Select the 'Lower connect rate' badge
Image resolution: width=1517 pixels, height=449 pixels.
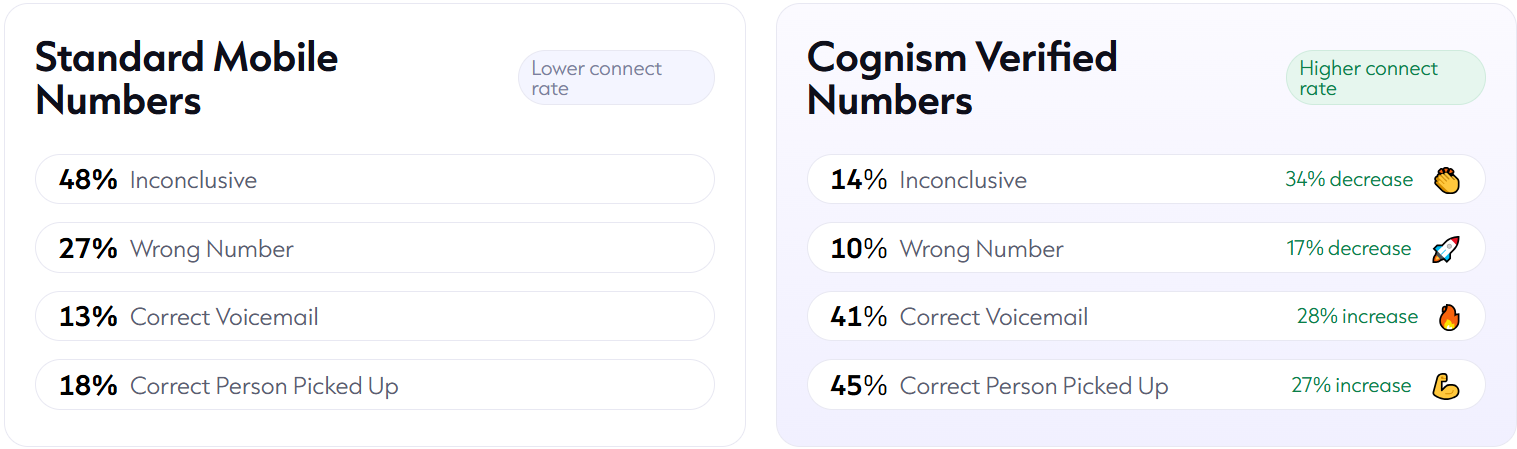point(616,78)
